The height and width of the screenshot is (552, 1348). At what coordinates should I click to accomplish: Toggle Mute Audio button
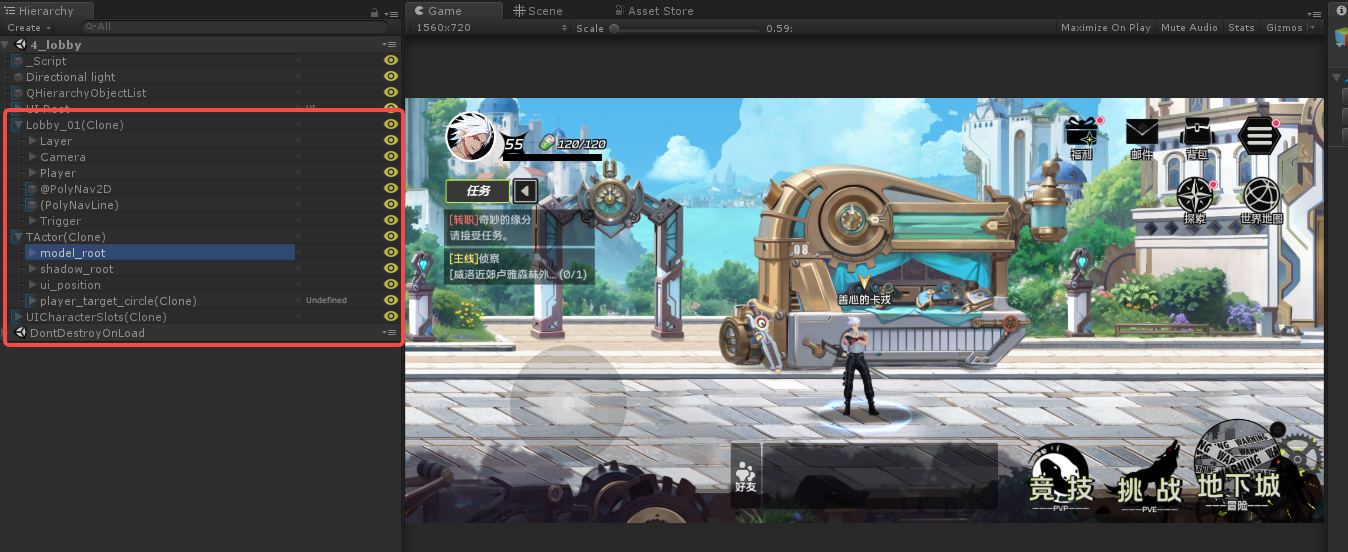coord(1189,28)
